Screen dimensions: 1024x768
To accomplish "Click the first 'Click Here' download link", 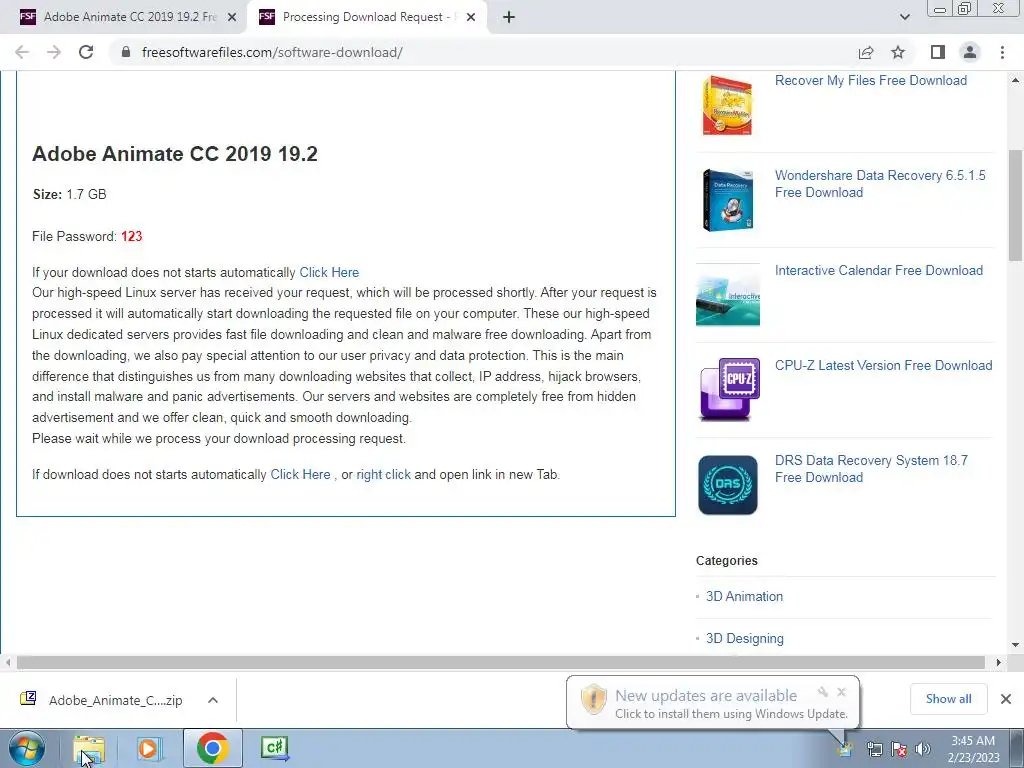I will click(329, 272).
